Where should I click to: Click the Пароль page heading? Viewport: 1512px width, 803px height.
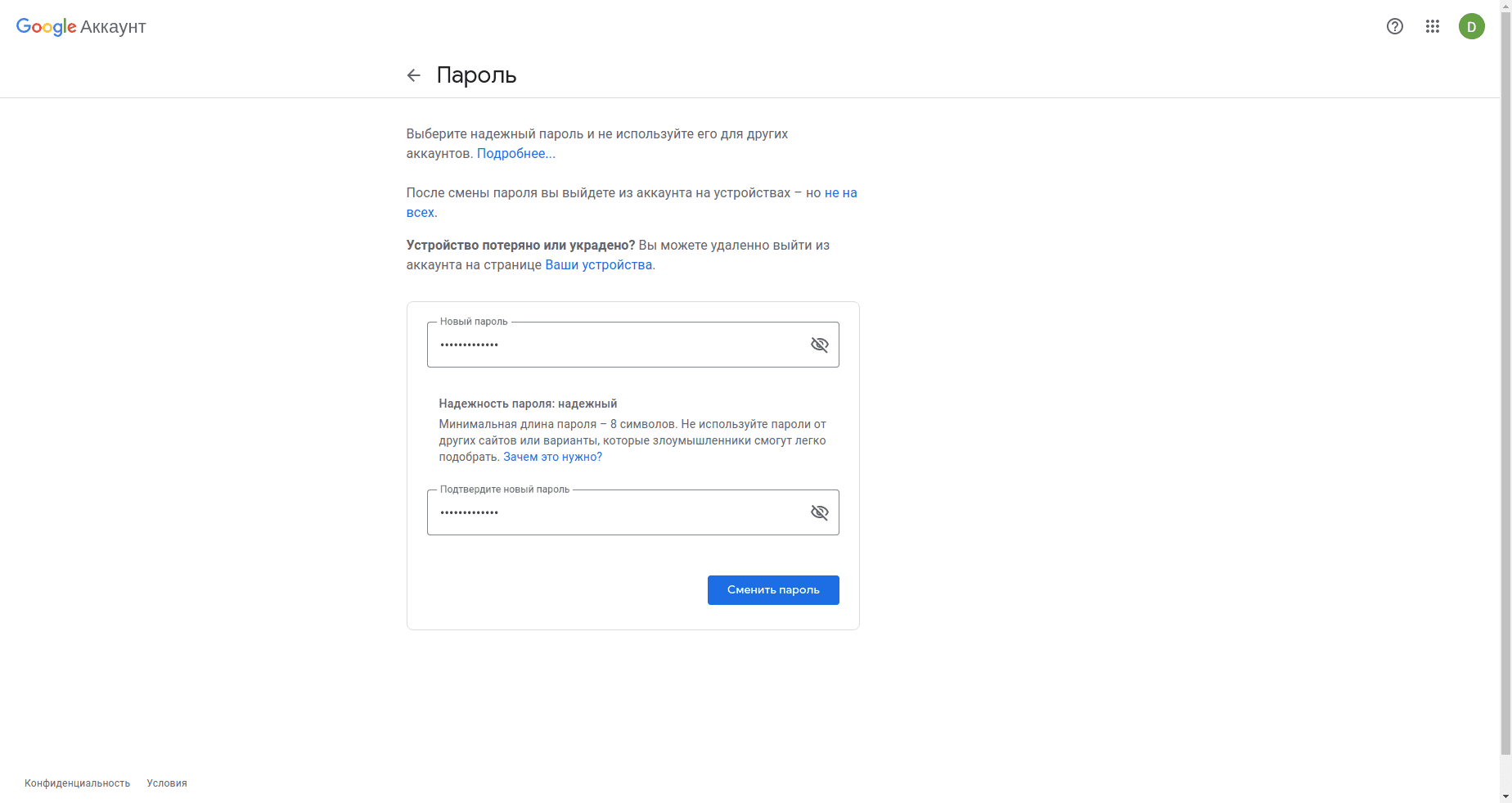pos(476,75)
